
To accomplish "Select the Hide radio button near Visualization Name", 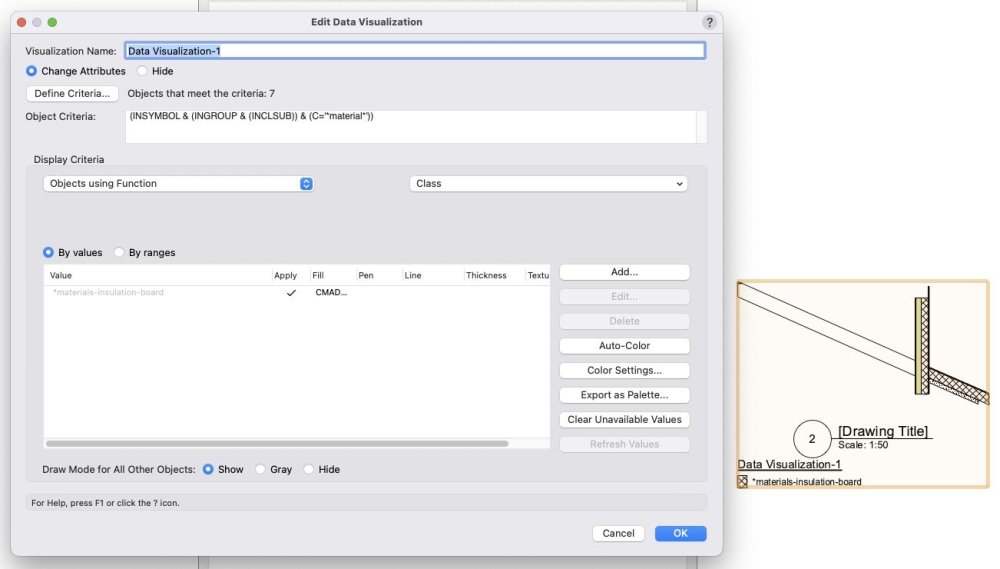I will pos(142,71).
